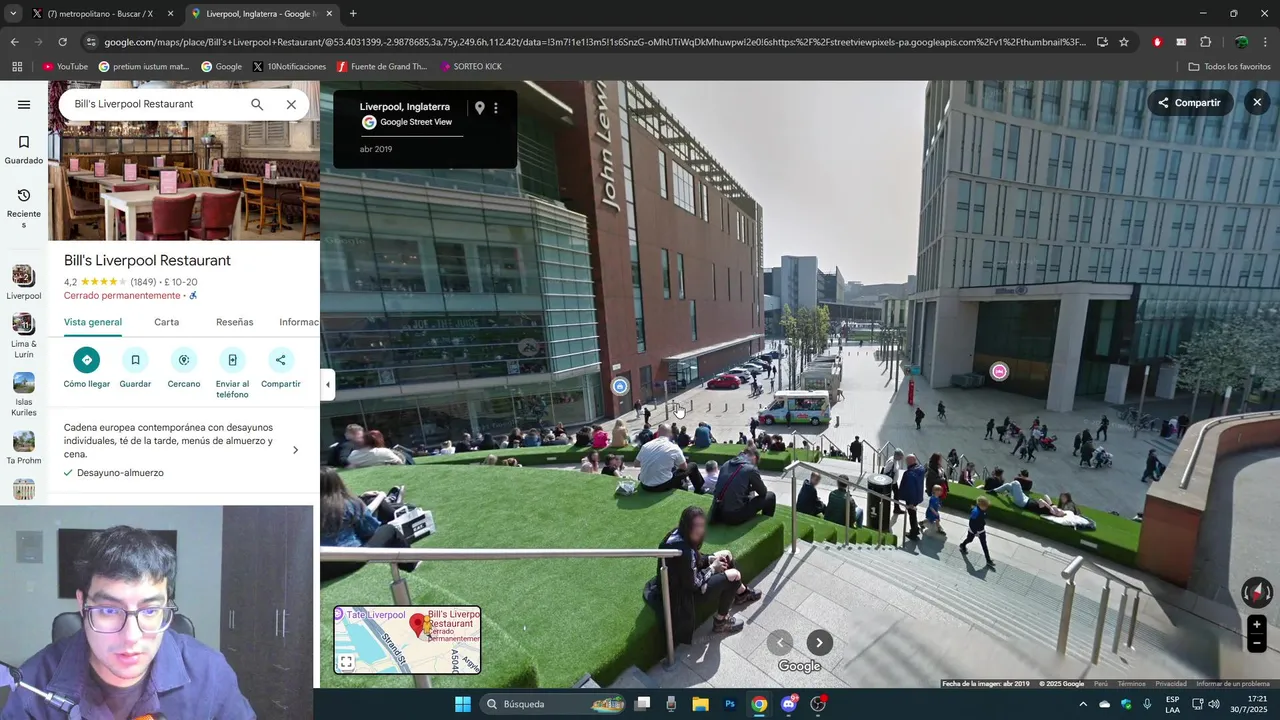The width and height of the screenshot is (1280, 720).
Task: Click the taskbar Búsqueda search box
Action: click(x=553, y=704)
